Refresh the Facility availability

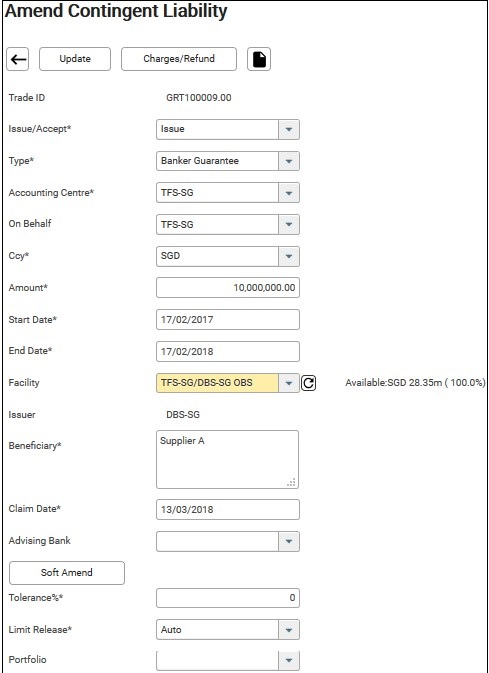pos(308,383)
